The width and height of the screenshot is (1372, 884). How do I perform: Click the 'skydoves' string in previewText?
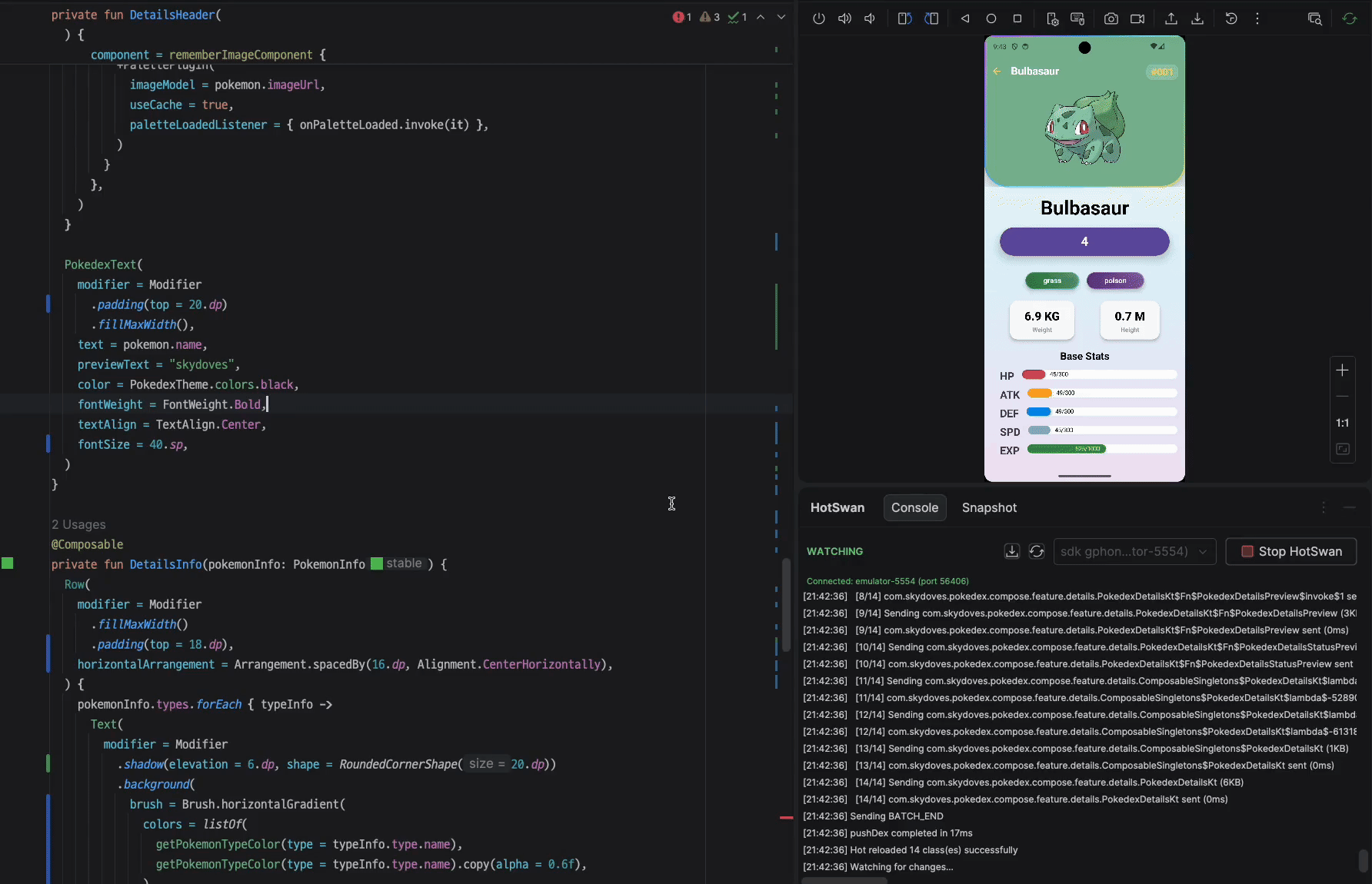[x=201, y=364]
